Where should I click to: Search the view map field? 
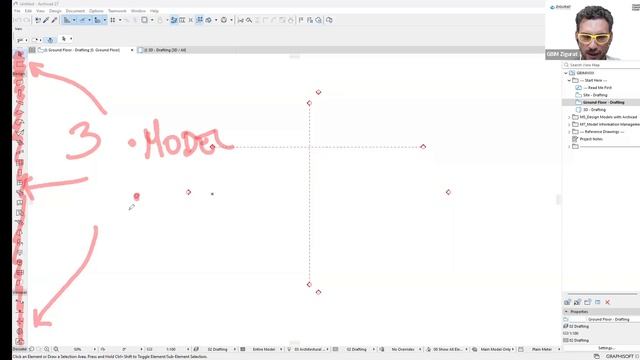[x=602, y=65]
